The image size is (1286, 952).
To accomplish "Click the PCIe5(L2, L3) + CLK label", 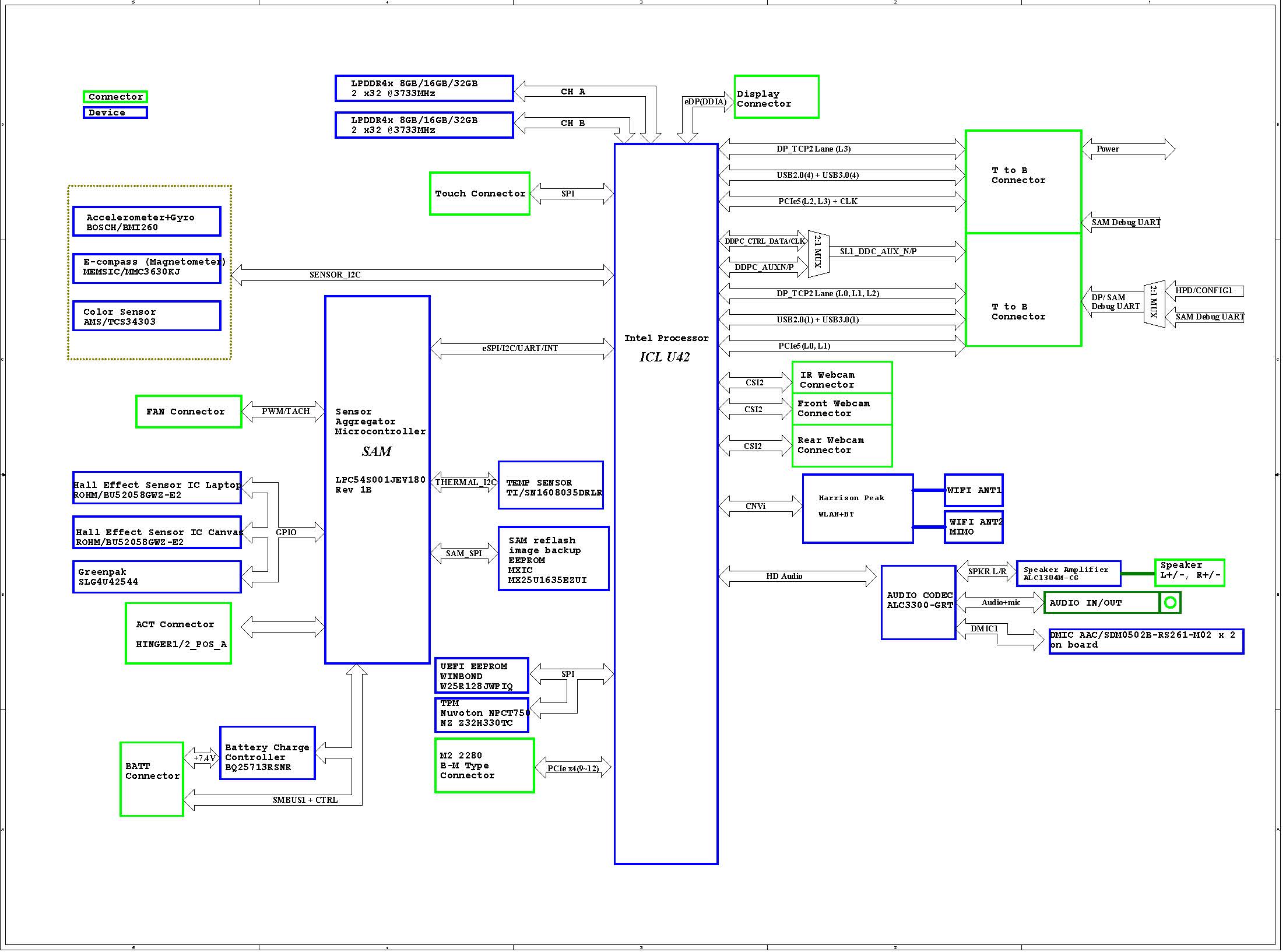I will point(818,201).
